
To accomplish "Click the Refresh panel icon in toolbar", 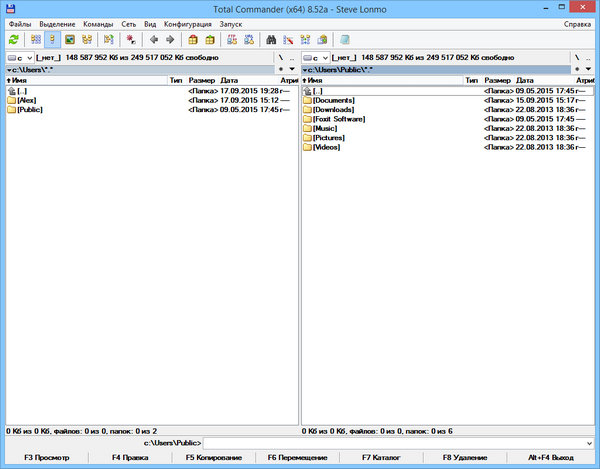I will 13,40.
